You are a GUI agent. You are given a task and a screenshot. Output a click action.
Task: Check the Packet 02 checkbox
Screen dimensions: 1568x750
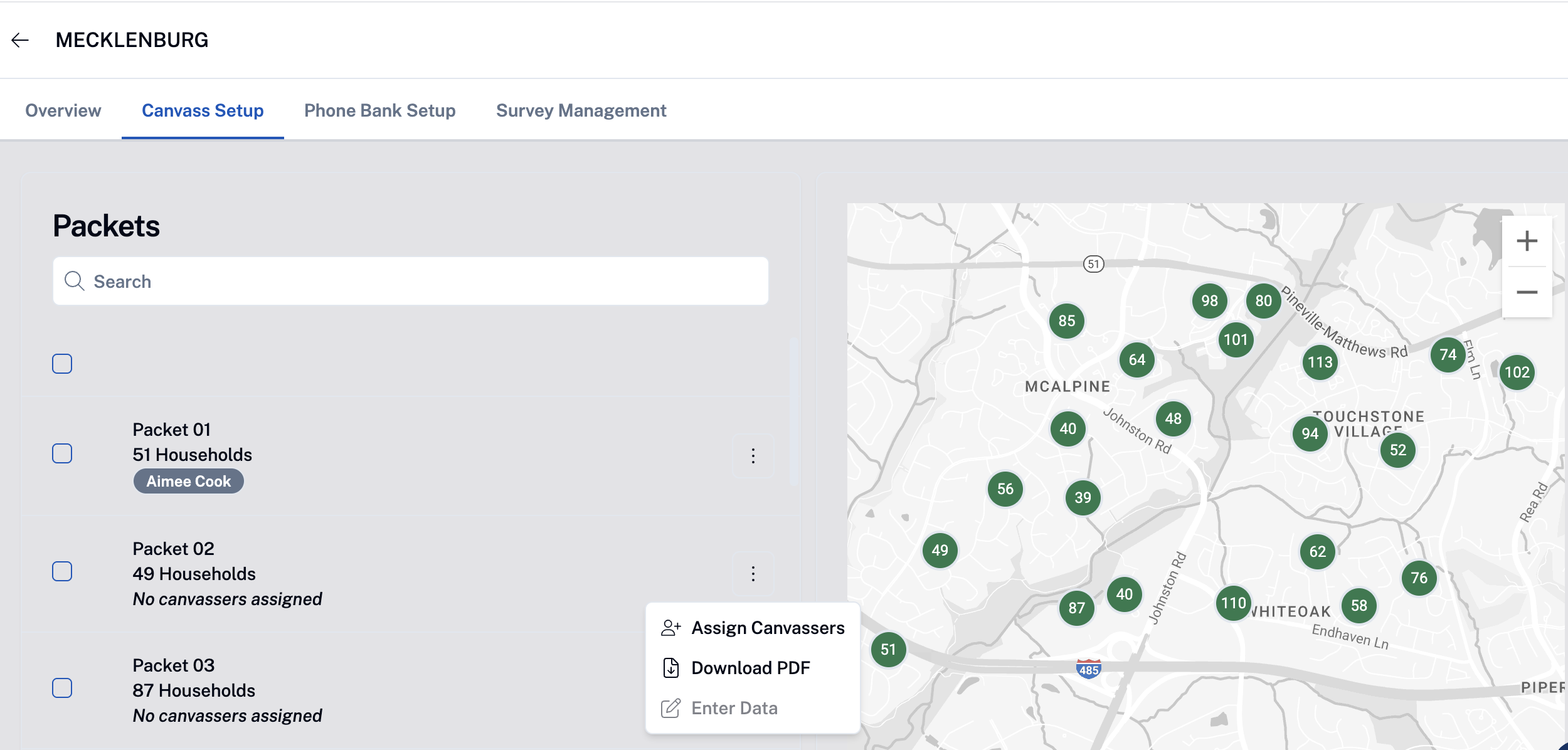62,571
